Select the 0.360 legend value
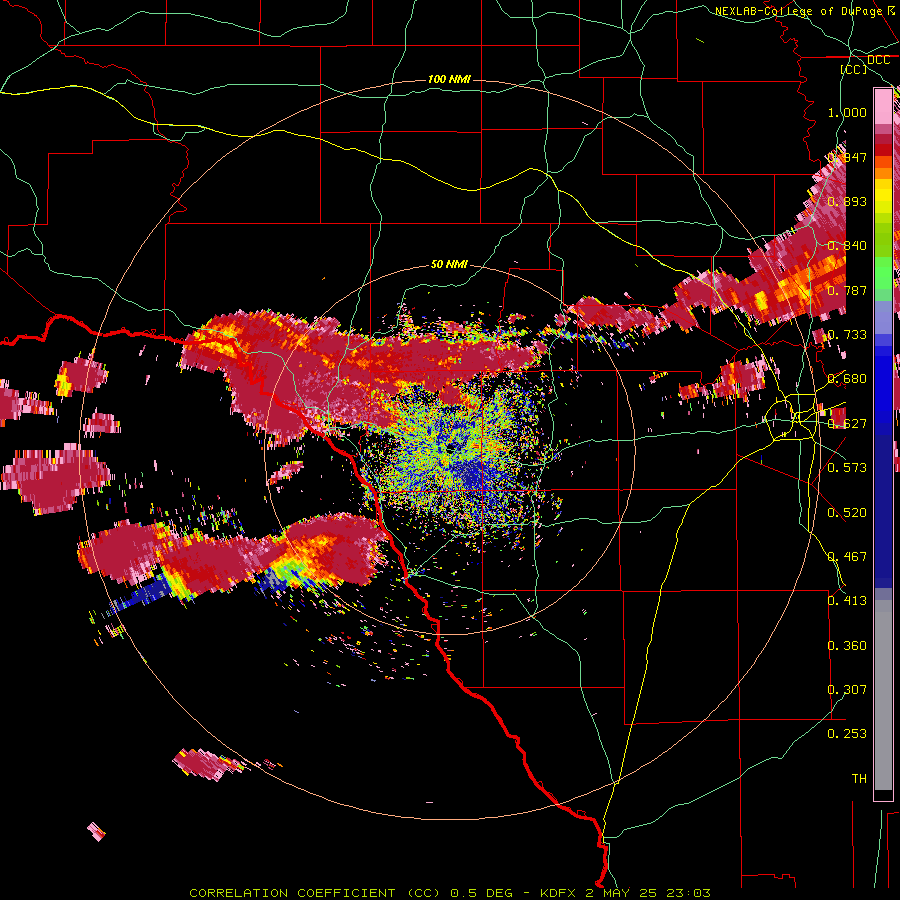This screenshot has width=900, height=900. click(847, 646)
